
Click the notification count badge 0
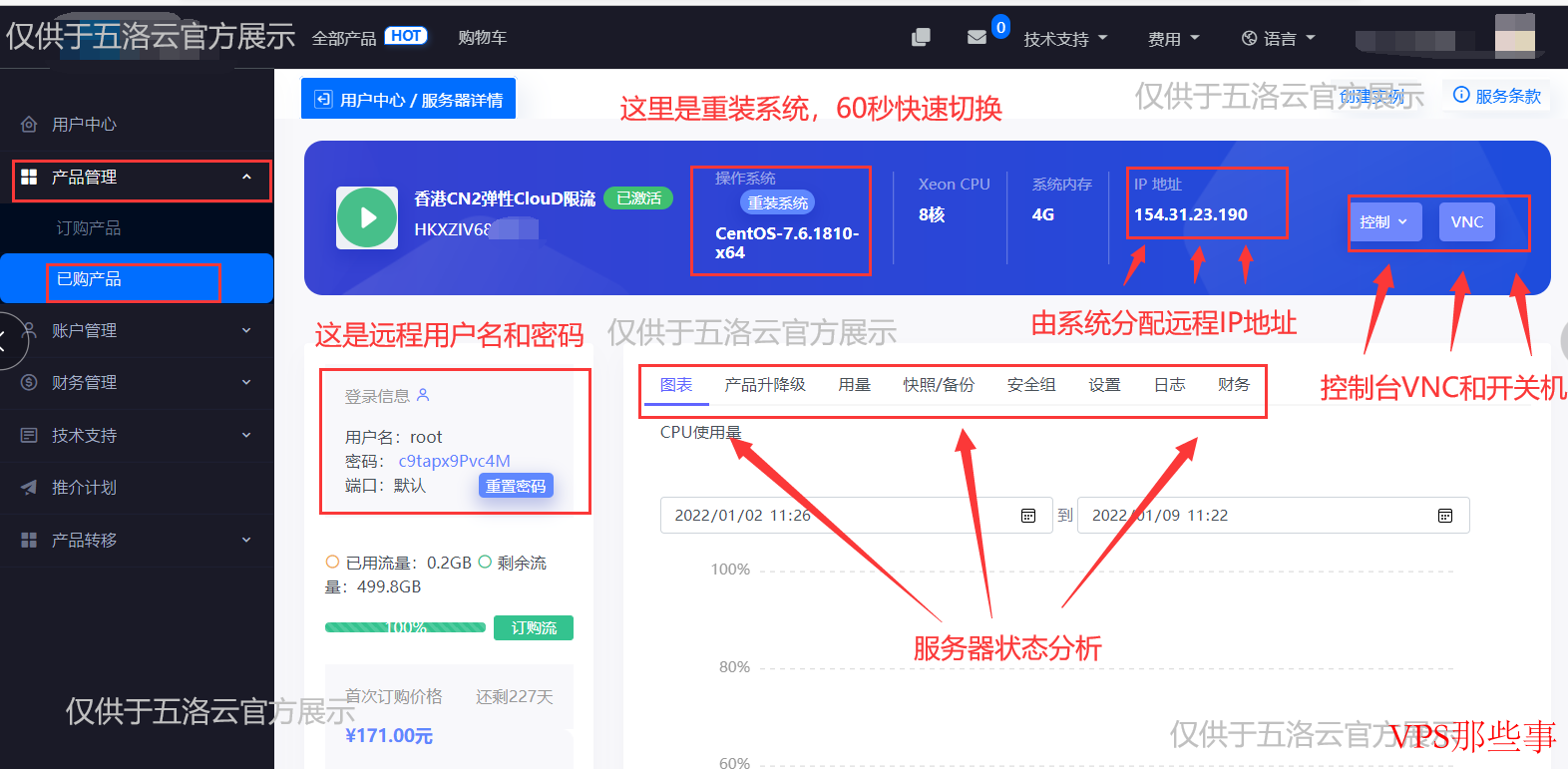1000,27
